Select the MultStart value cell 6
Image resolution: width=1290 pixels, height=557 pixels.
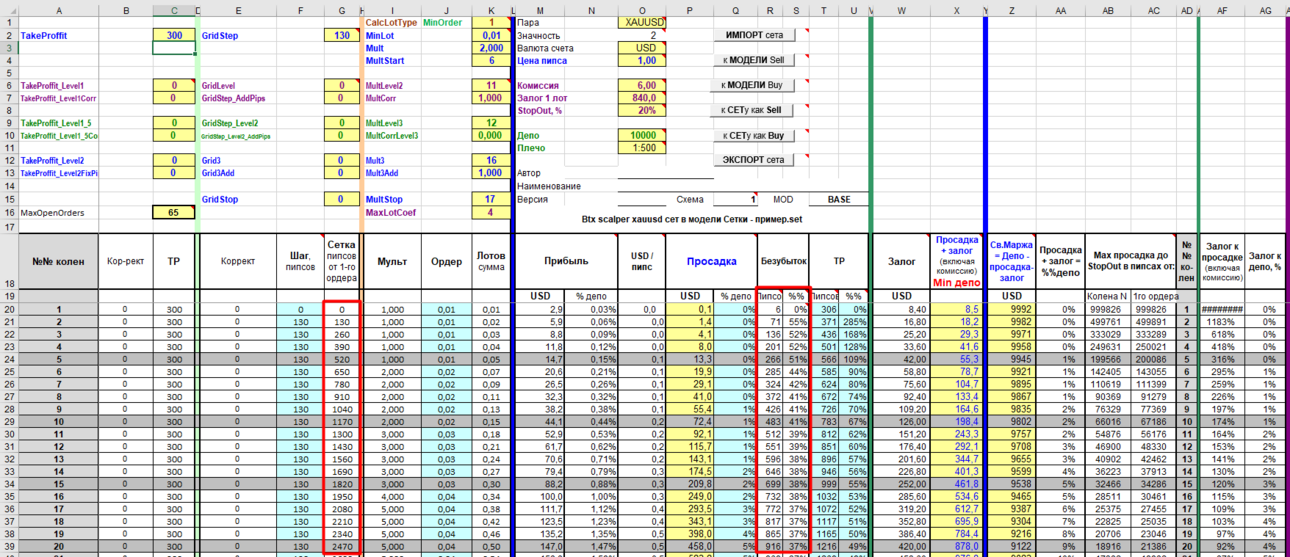click(490, 60)
